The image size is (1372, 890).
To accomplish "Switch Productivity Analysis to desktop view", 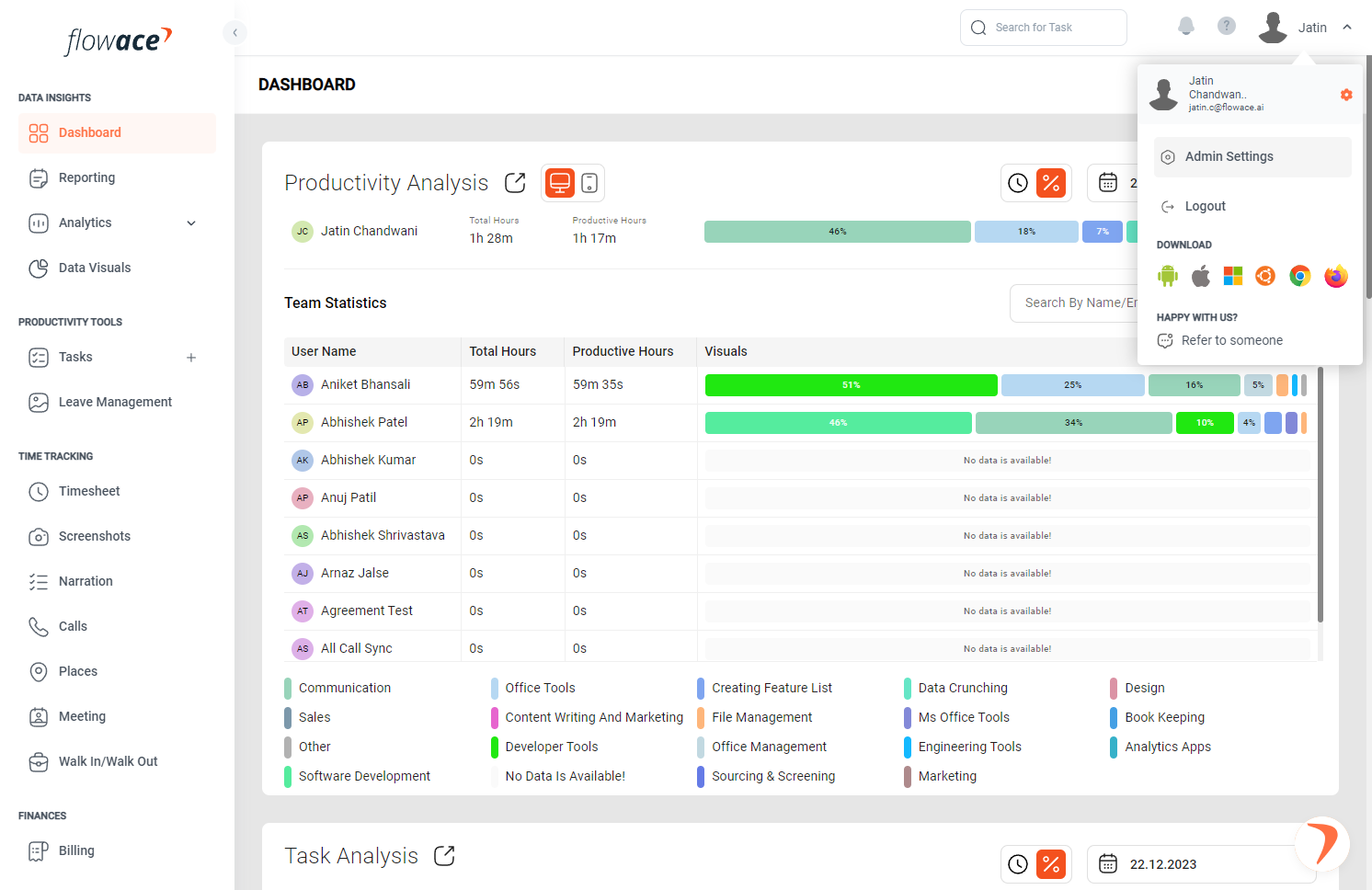I will click(559, 183).
